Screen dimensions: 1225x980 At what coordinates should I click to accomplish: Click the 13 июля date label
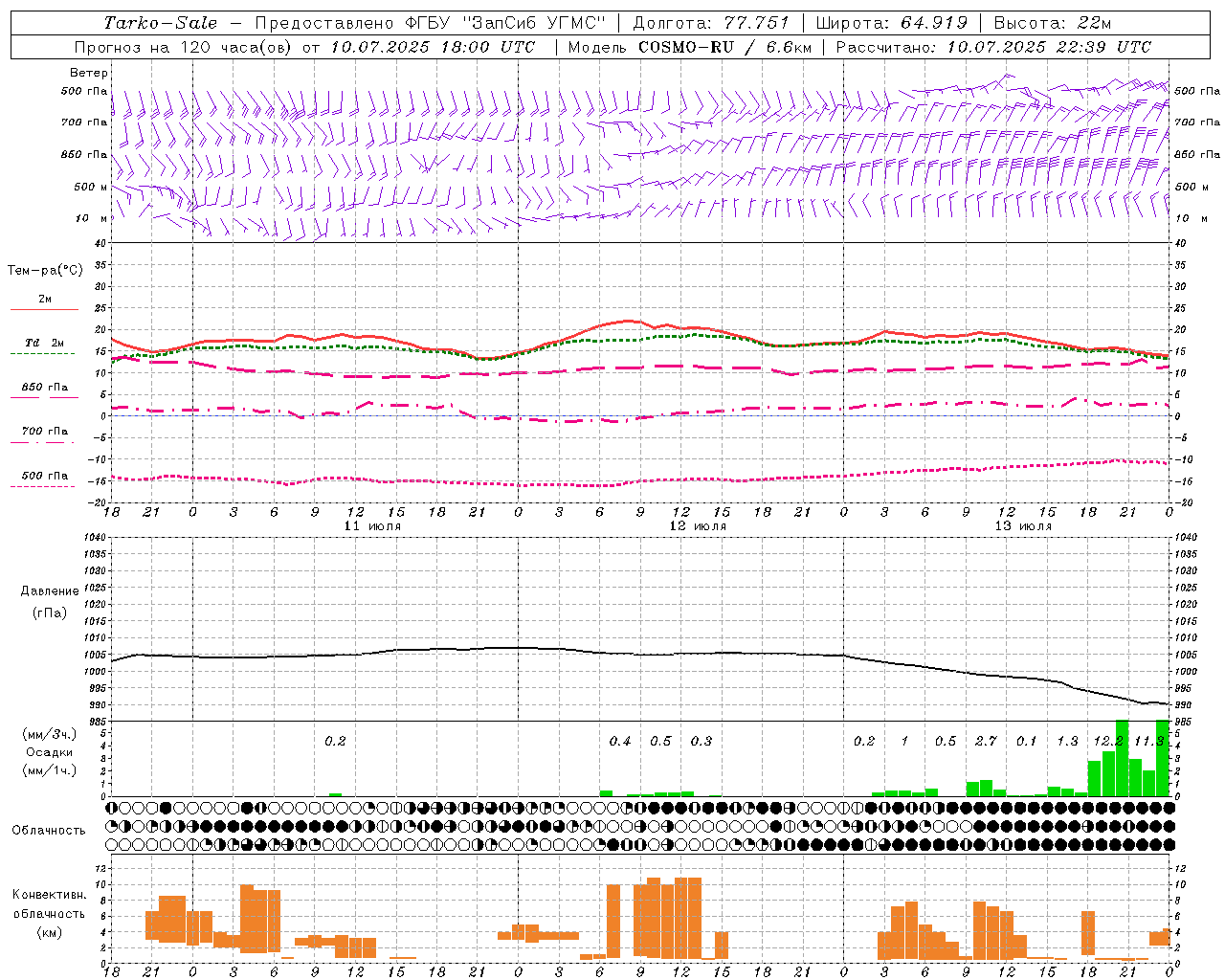coord(1023,526)
